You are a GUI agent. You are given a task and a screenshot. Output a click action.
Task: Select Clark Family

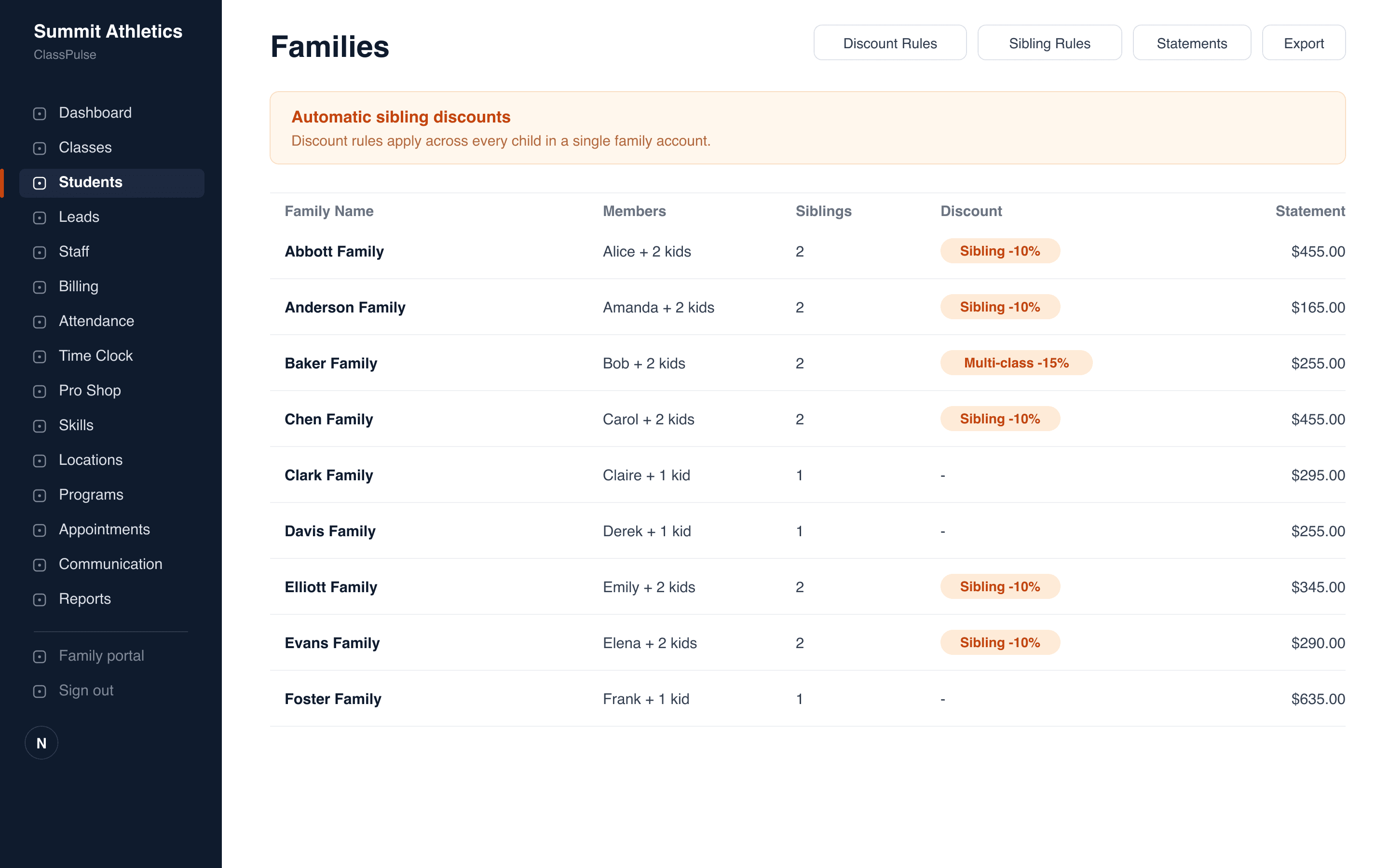807,475
